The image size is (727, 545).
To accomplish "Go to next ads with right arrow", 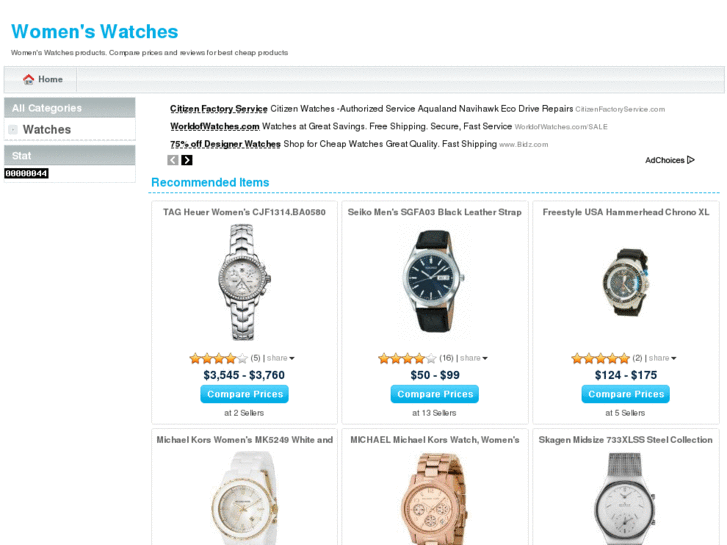I will click(x=187, y=160).
